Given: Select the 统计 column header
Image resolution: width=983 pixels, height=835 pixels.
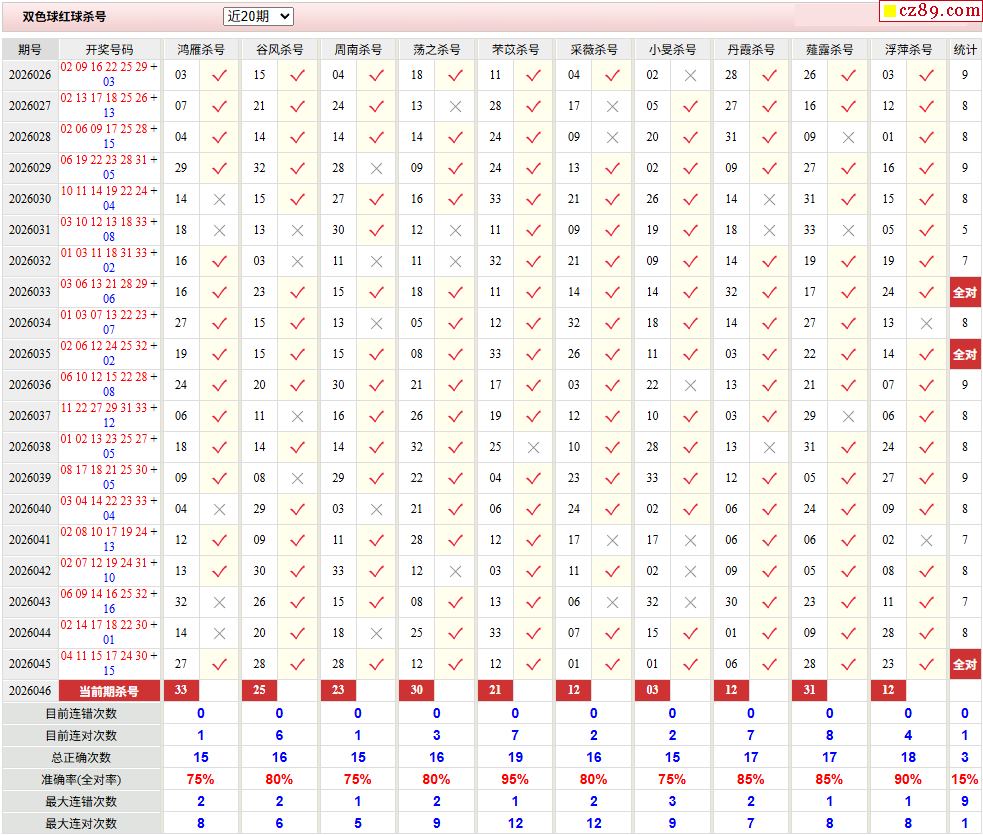Looking at the screenshot, I should 964,49.
